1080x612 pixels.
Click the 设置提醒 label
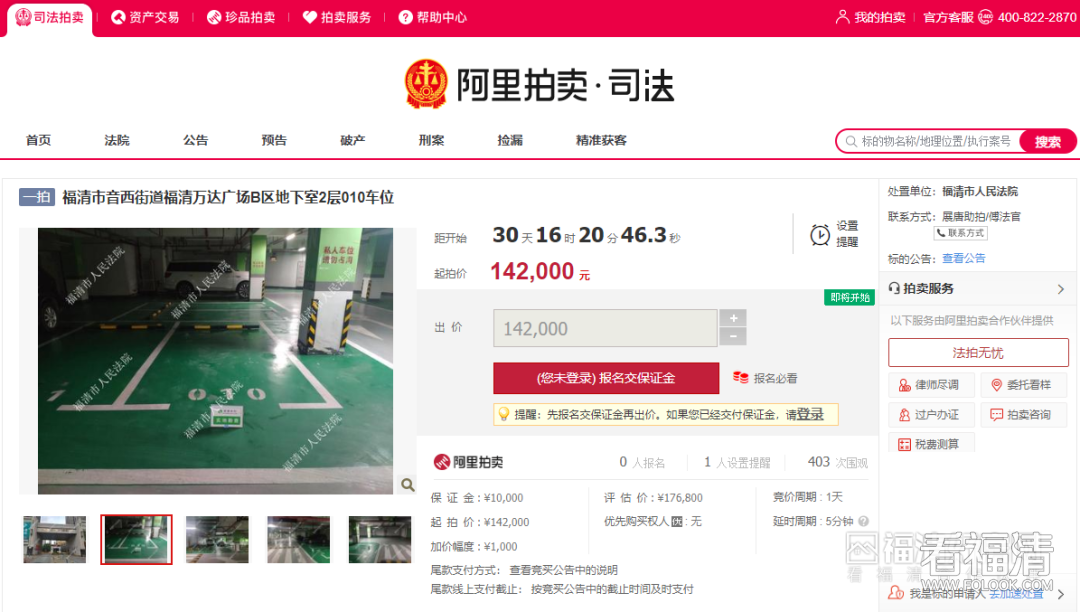[847, 234]
